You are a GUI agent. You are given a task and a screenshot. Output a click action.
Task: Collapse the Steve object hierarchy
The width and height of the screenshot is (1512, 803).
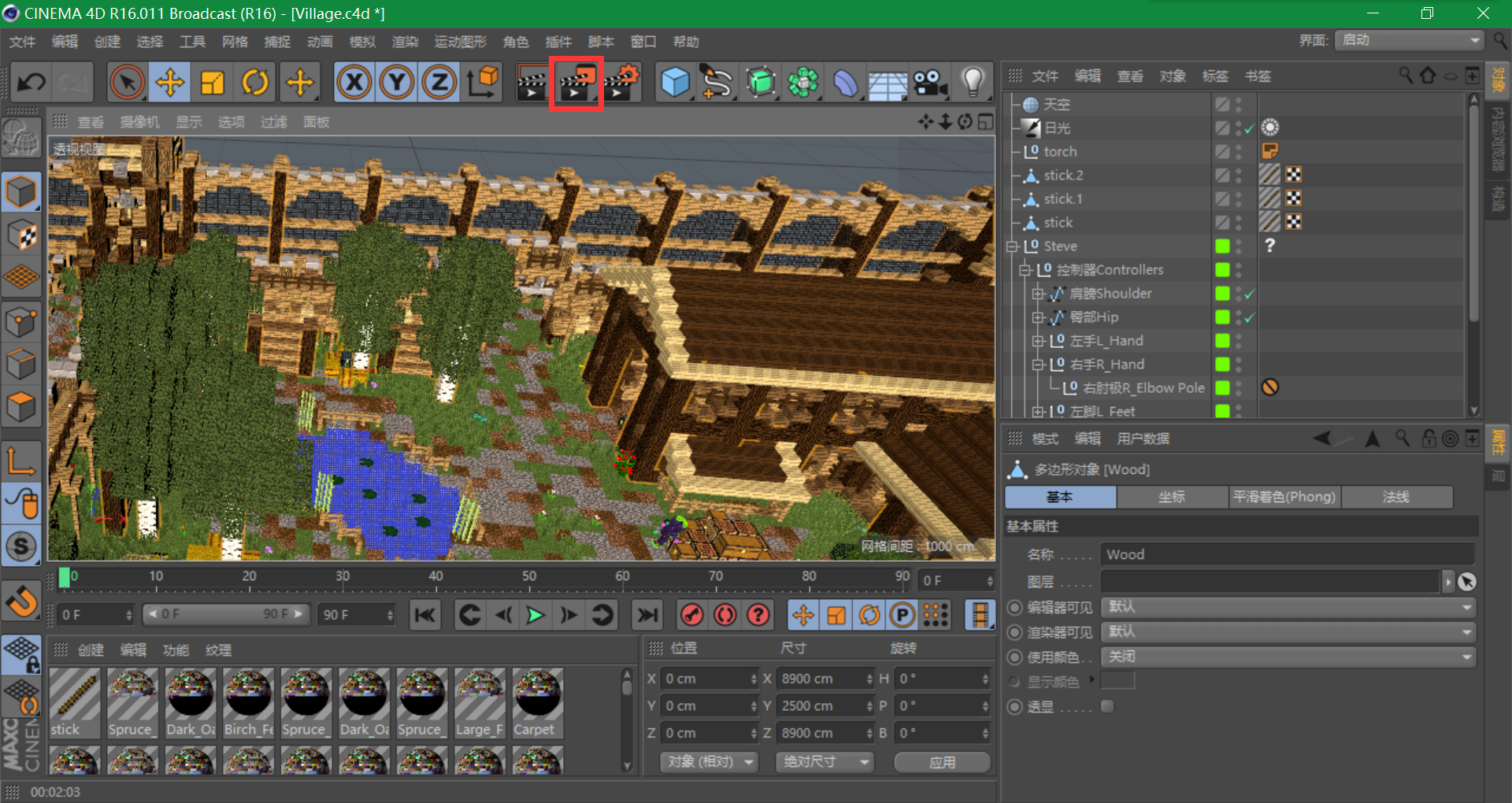pyautogui.click(x=1012, y=246)
